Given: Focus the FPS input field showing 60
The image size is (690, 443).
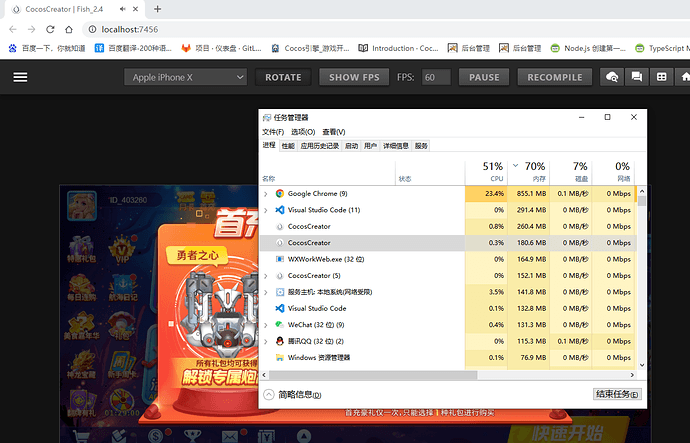Looking at the screenshot, I should [x=436, y=77].
